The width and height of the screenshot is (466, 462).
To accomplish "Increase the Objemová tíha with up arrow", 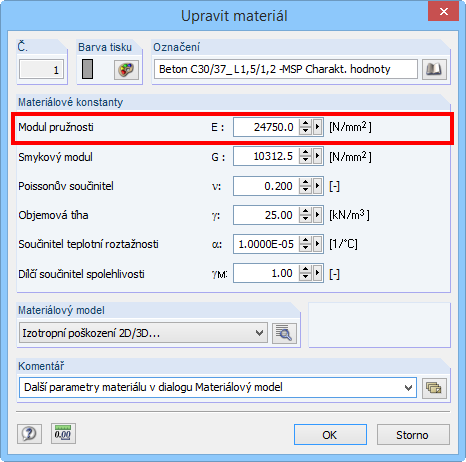I will [305, 211].
